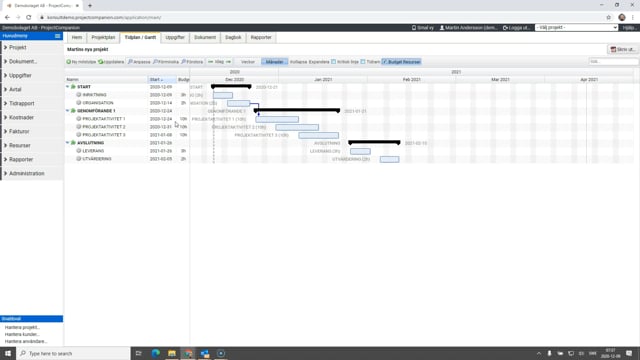Click the Förminska zoom-out button

point(165,62)
